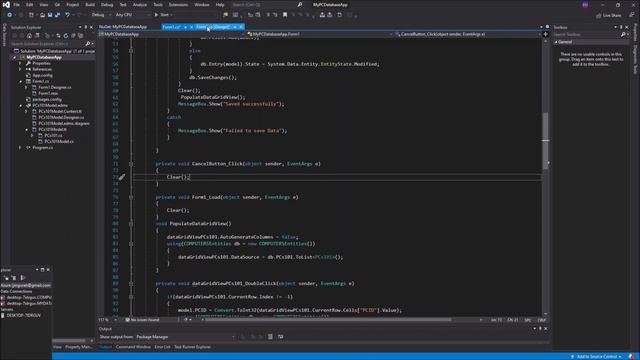Open the File menu

(x=16, y=5)
